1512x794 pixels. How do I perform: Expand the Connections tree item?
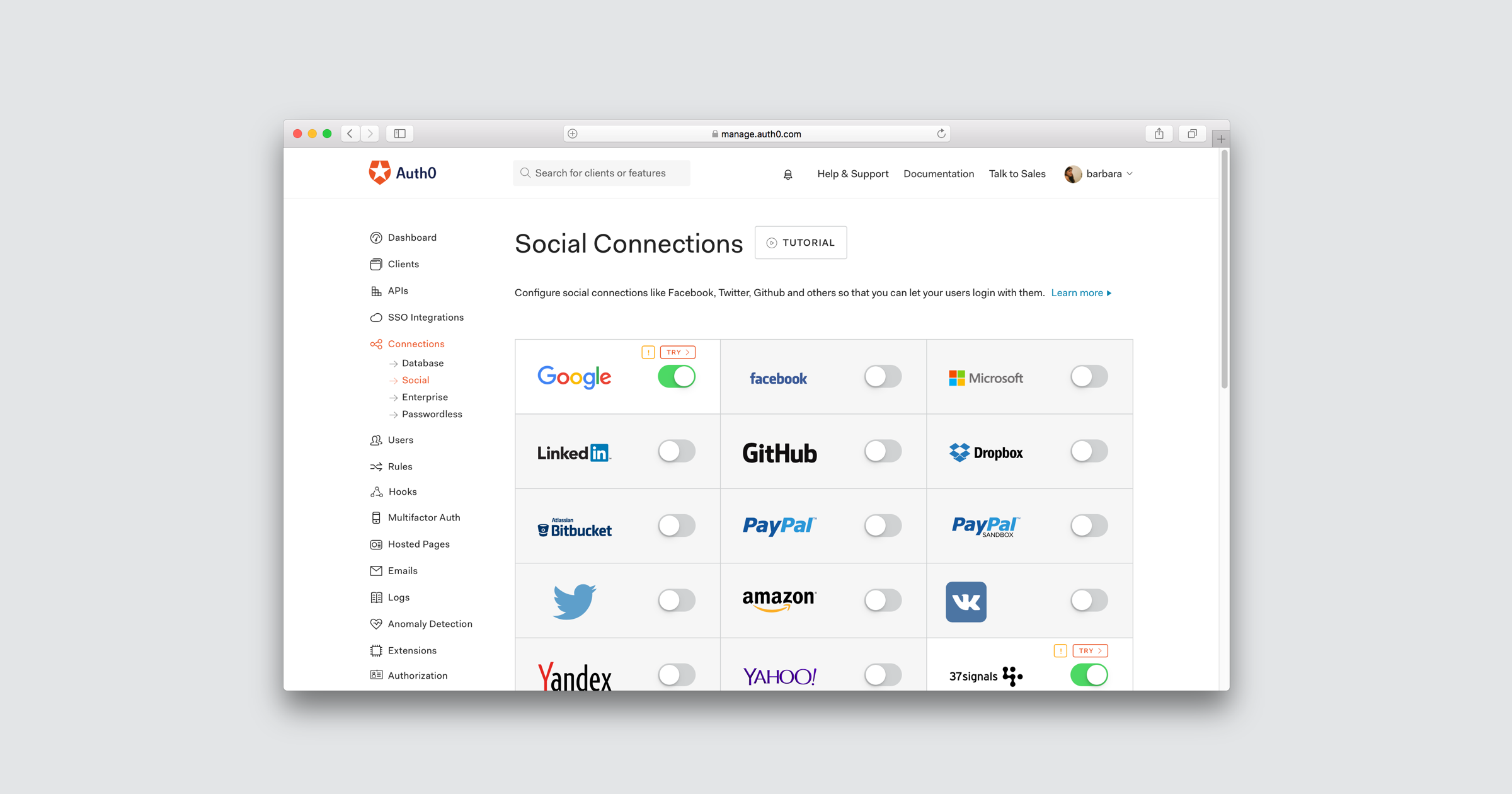pyautogui.click(x=415, y=343)
